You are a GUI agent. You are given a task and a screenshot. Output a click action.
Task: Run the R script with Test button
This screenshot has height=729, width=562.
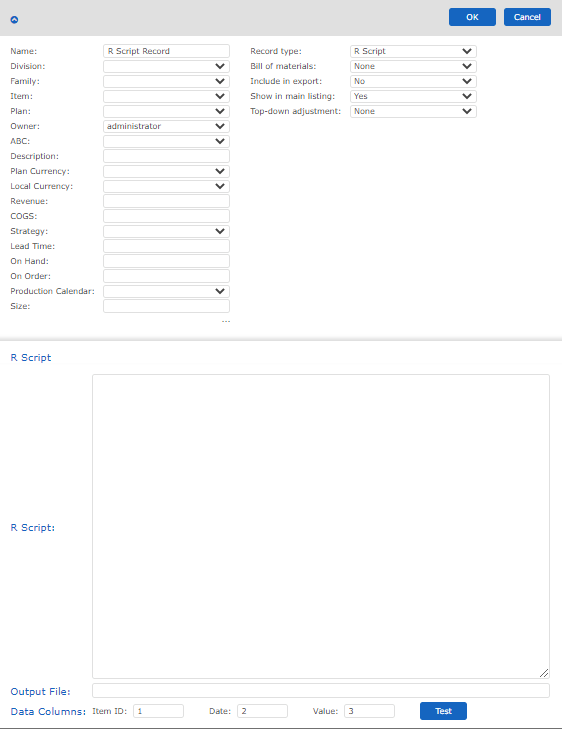click(443, 711)
